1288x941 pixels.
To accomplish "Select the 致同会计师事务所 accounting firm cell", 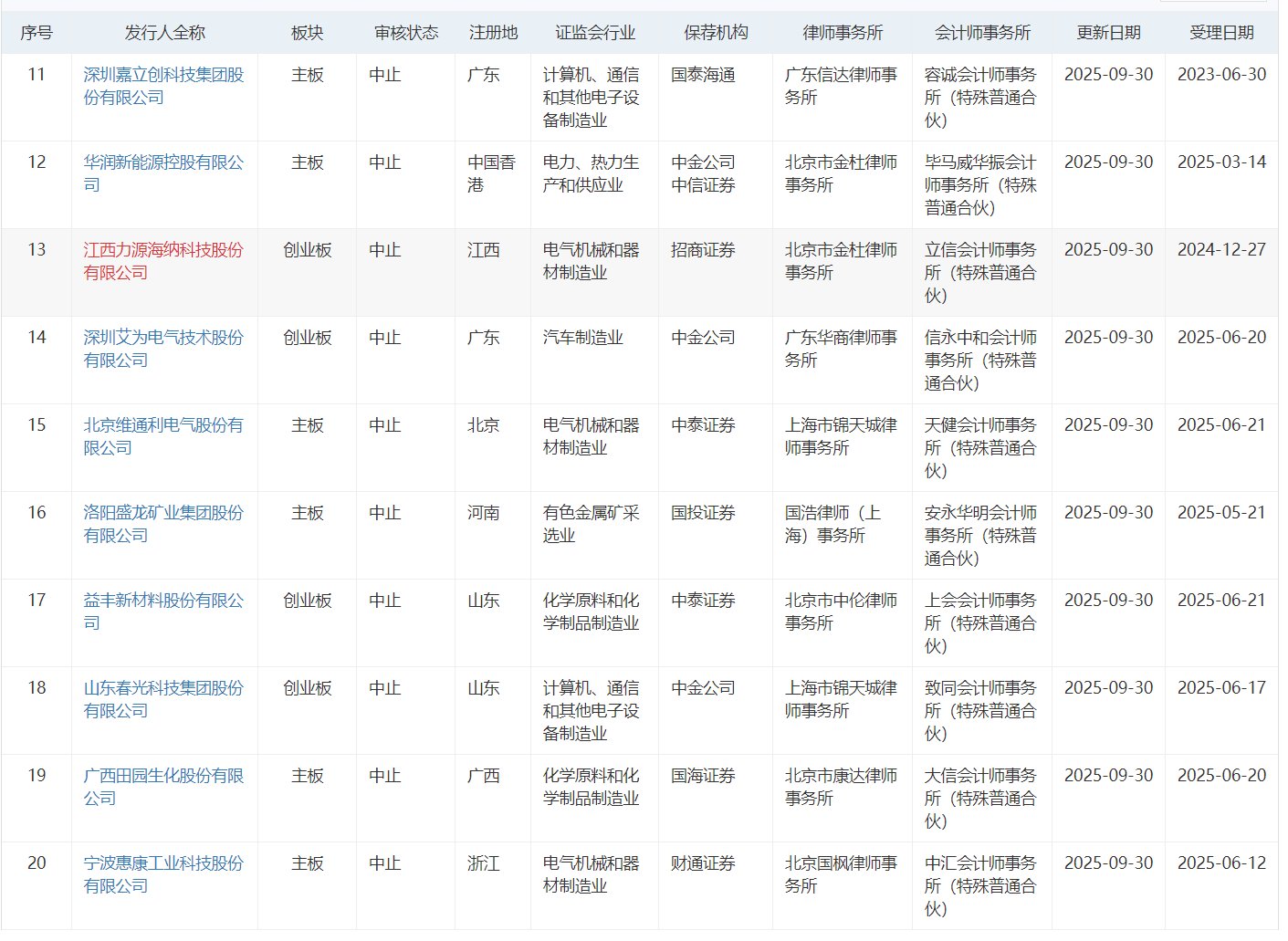I will coord(981,711).
